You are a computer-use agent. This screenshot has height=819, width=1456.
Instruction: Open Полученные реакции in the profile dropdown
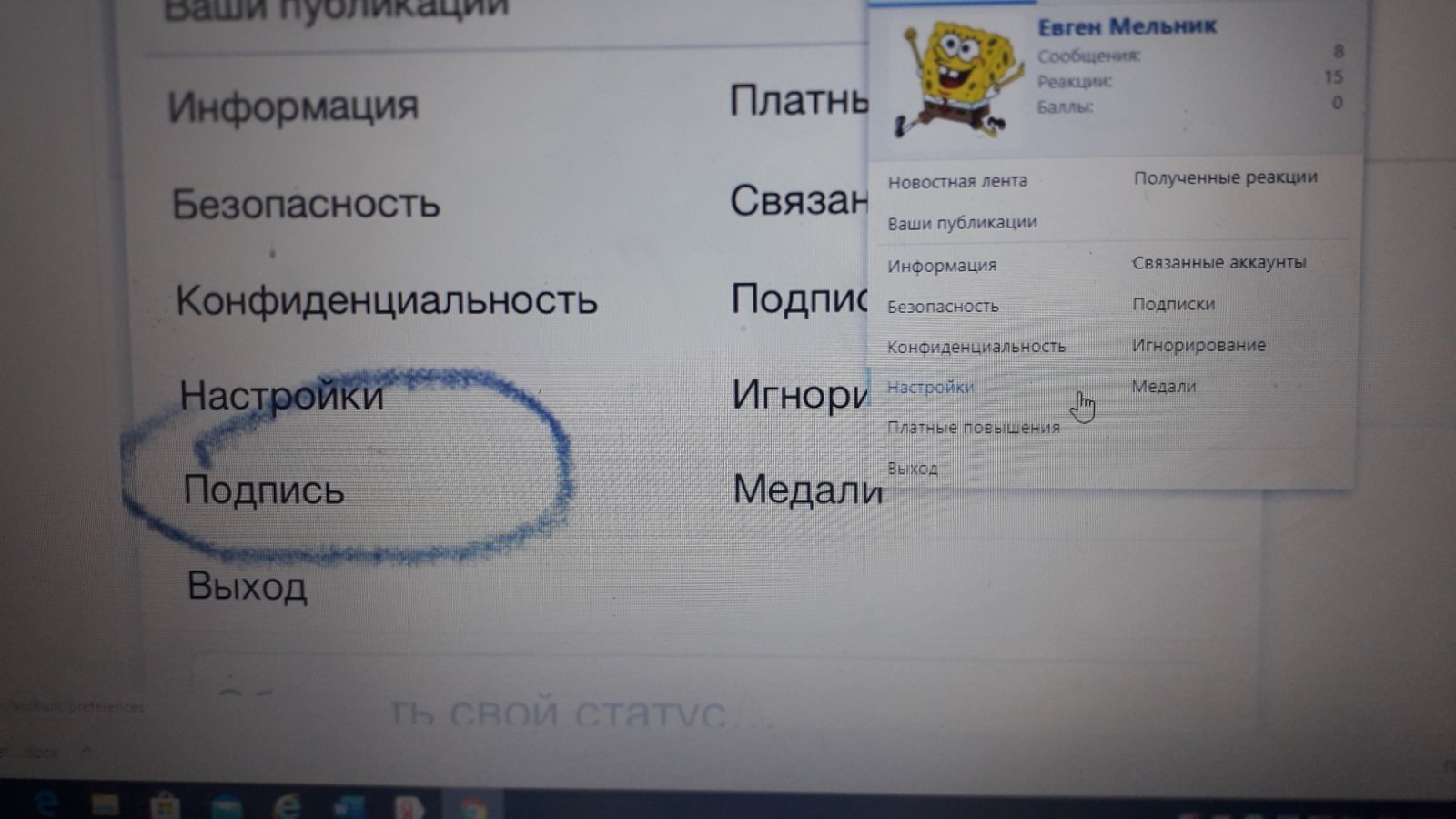1225,177
